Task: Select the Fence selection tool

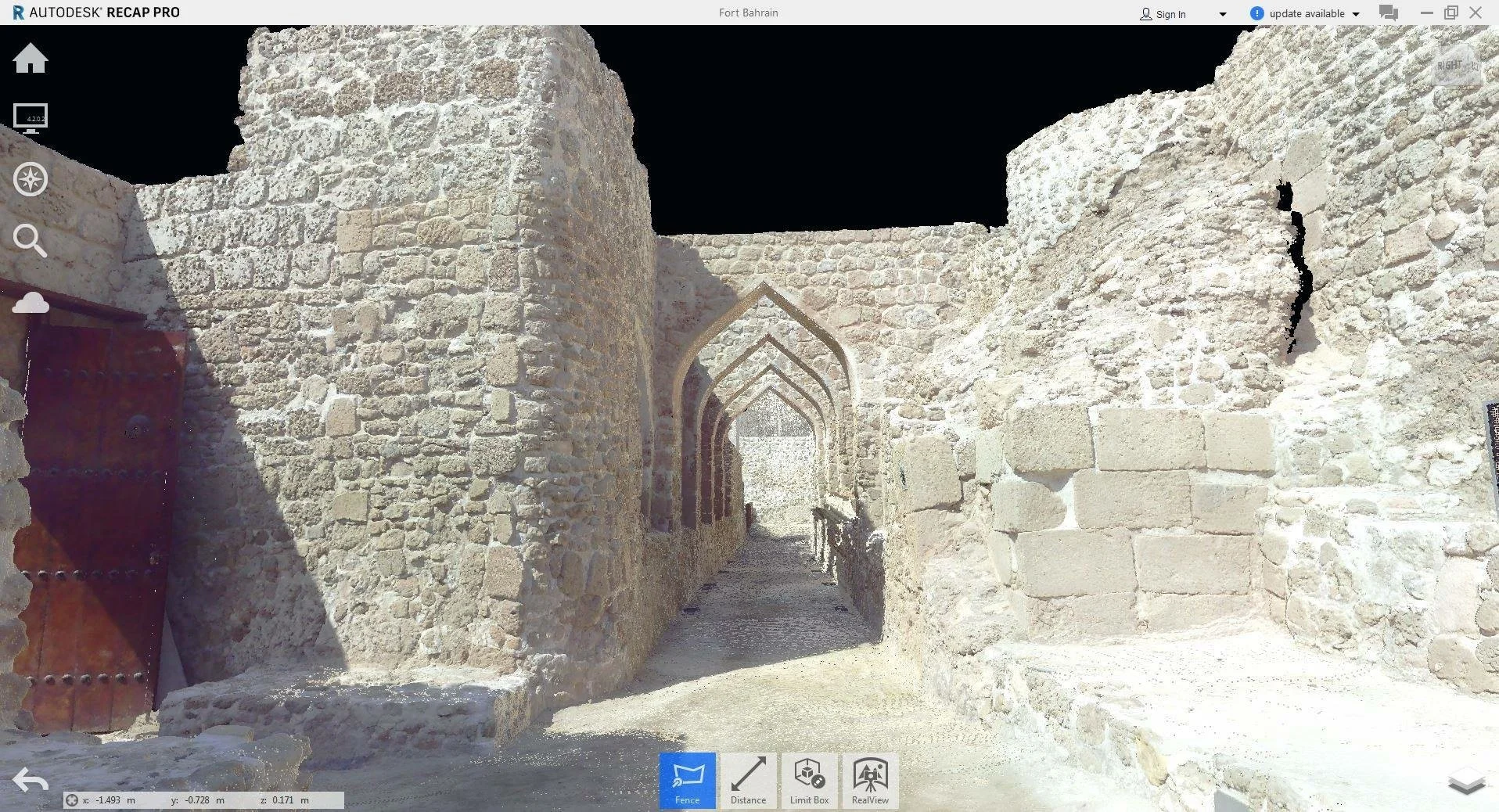Action: (x=688, y=780)
